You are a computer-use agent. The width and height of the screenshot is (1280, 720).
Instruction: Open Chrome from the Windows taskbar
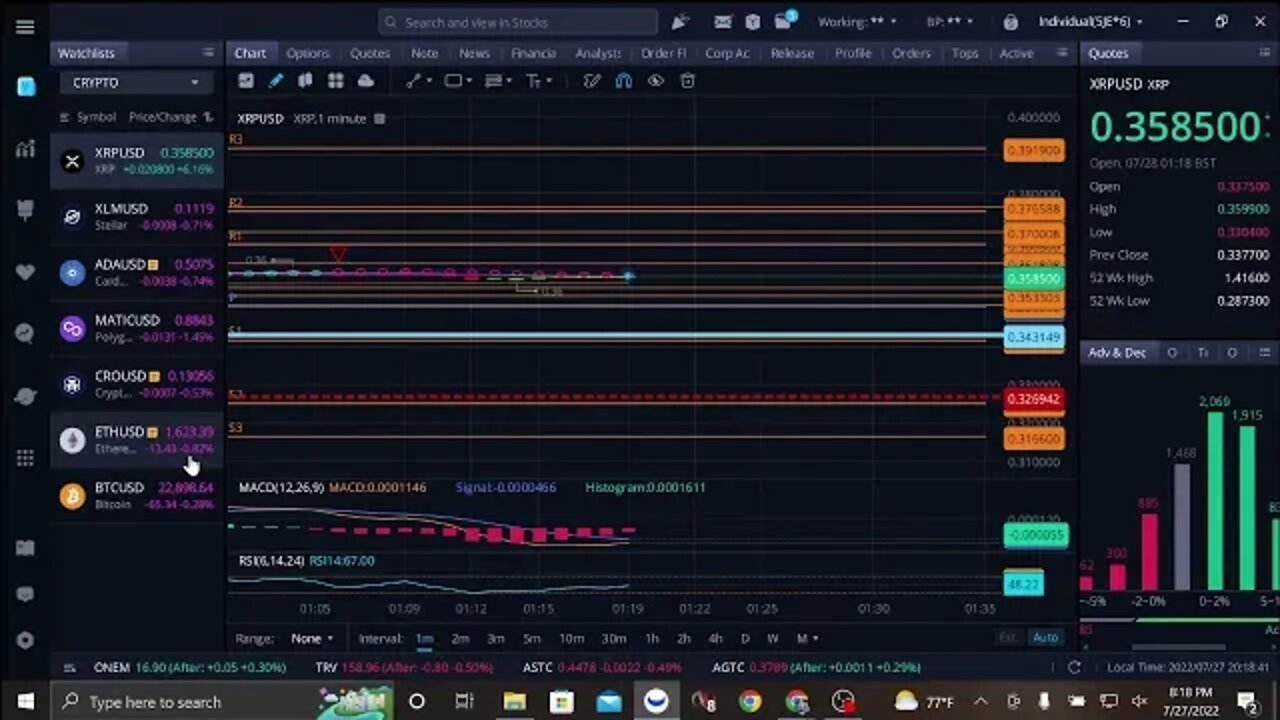pyautogui.click(x=749, y=701)
